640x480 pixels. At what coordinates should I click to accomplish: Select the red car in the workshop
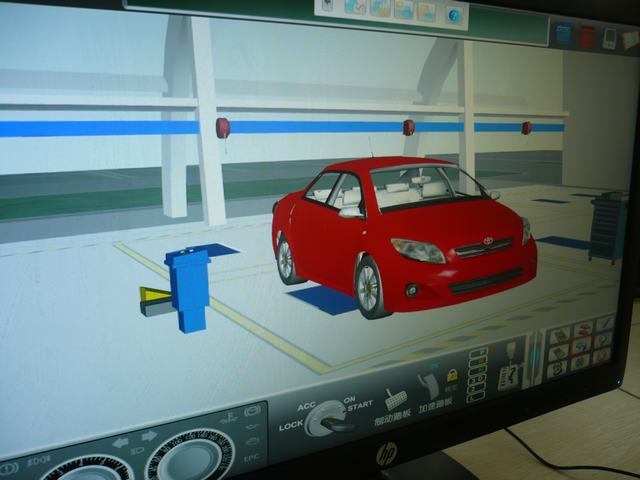click(x=404, y=235)
